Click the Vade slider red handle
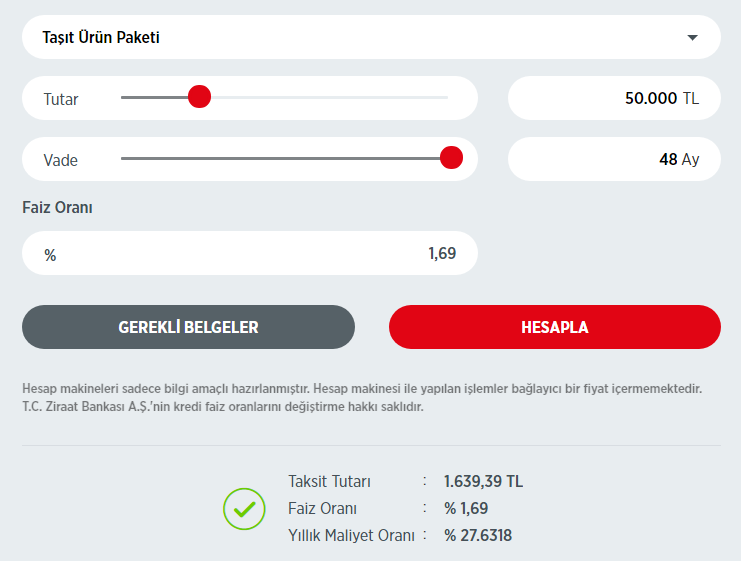Viewport: 741px width, 561px height. (x=451, y=158)
